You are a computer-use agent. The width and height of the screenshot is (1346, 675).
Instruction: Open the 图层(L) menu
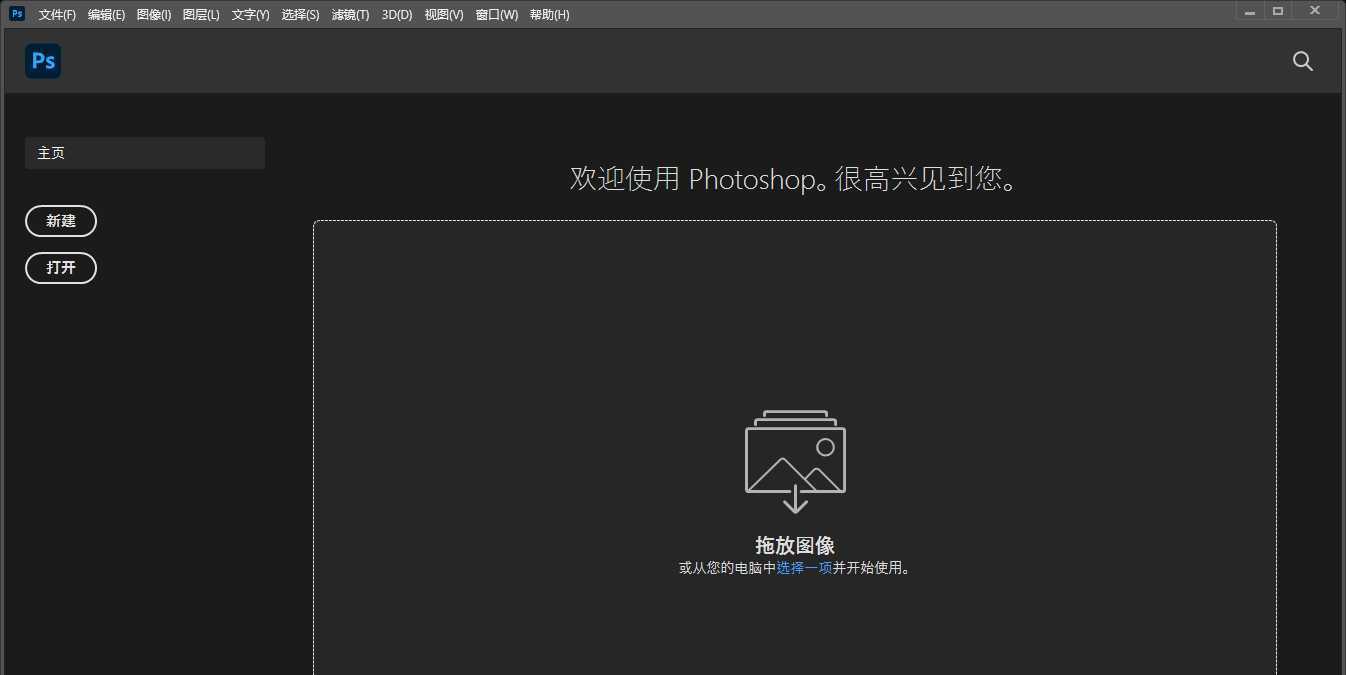coord(200,14)
